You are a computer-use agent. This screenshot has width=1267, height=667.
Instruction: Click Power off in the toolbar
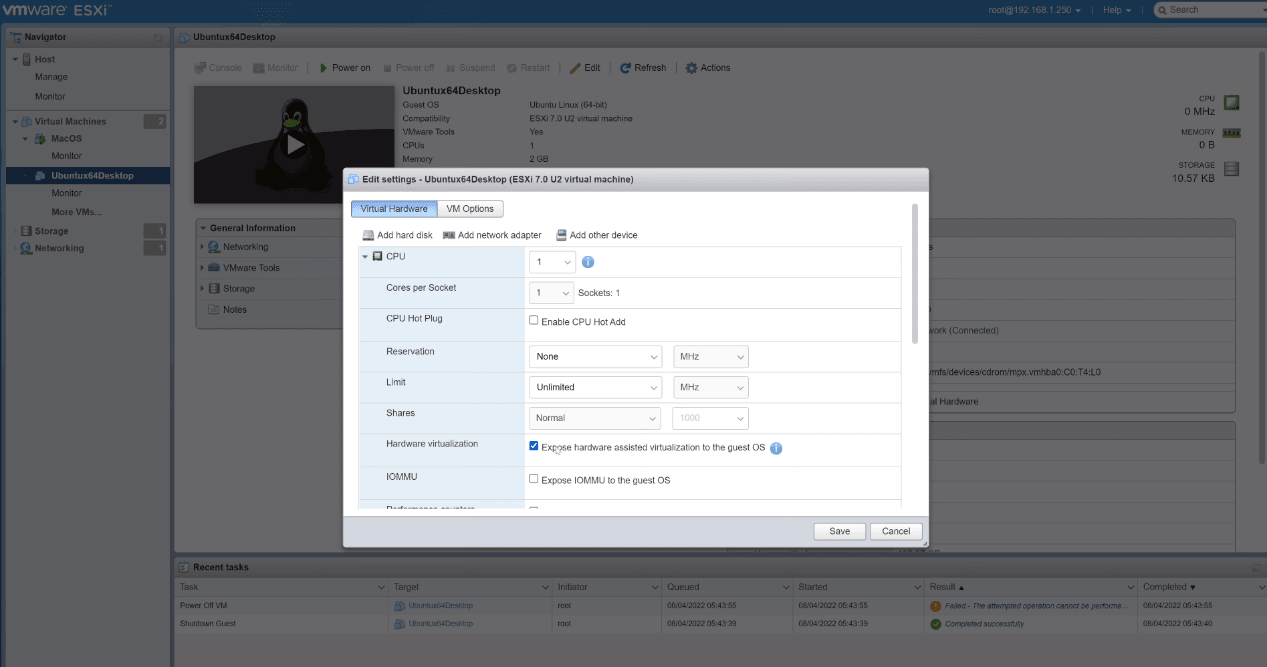407,68
